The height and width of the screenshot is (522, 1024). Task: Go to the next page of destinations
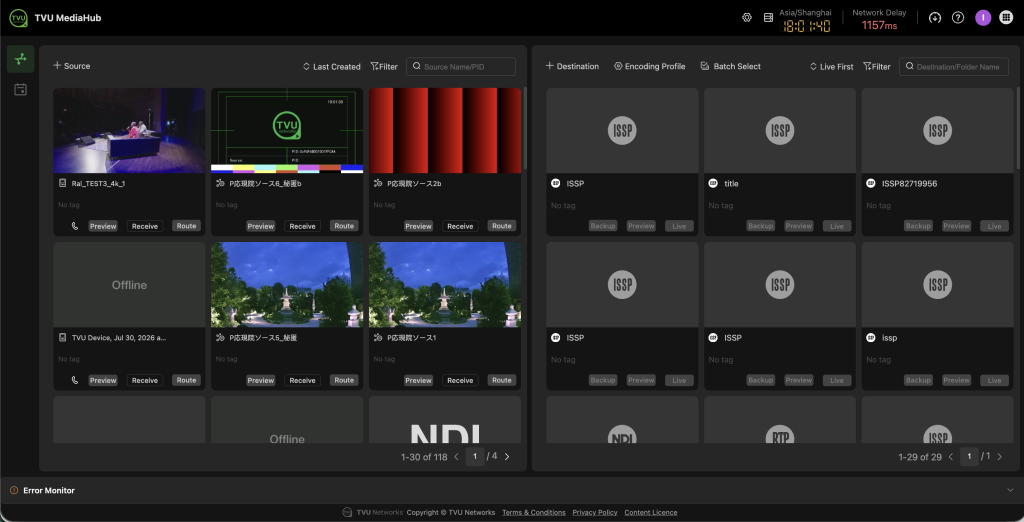pos(1000,457)
